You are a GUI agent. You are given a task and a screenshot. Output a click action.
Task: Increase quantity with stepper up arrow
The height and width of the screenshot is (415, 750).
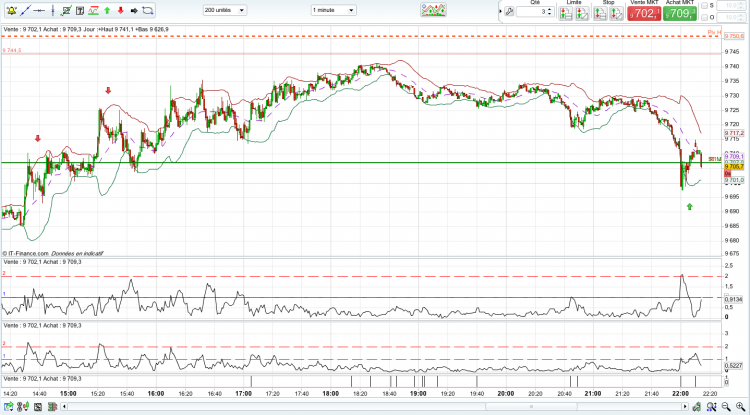tap(550, 10)
